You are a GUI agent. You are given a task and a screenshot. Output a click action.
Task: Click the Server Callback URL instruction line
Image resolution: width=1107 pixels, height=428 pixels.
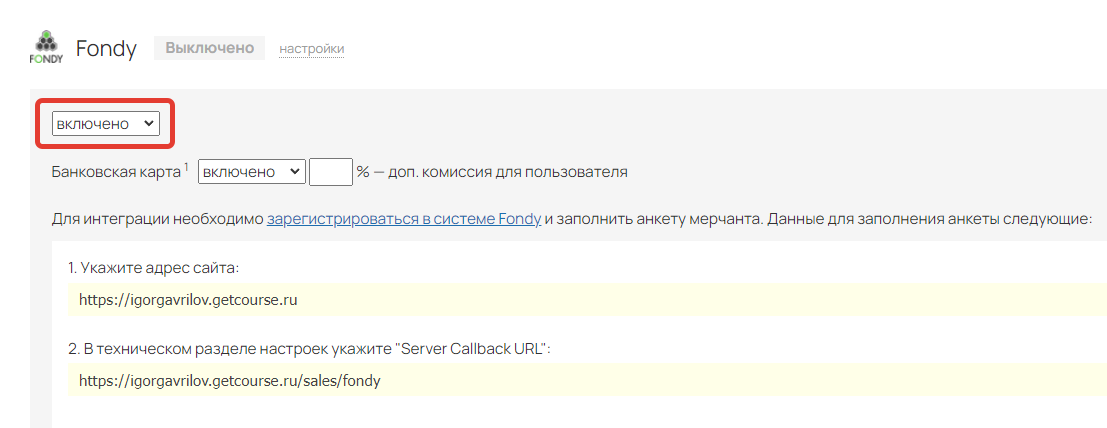point(309,350)
